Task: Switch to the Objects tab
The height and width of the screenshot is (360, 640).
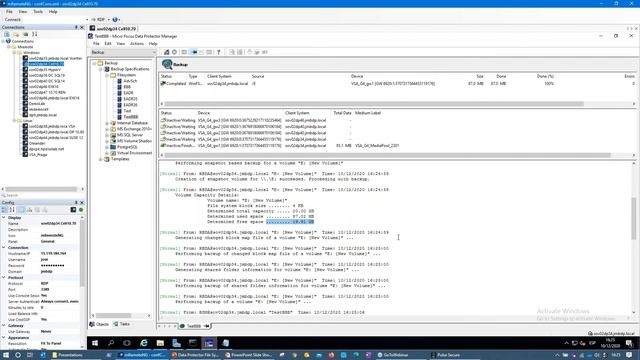Action: coord(99,324)
